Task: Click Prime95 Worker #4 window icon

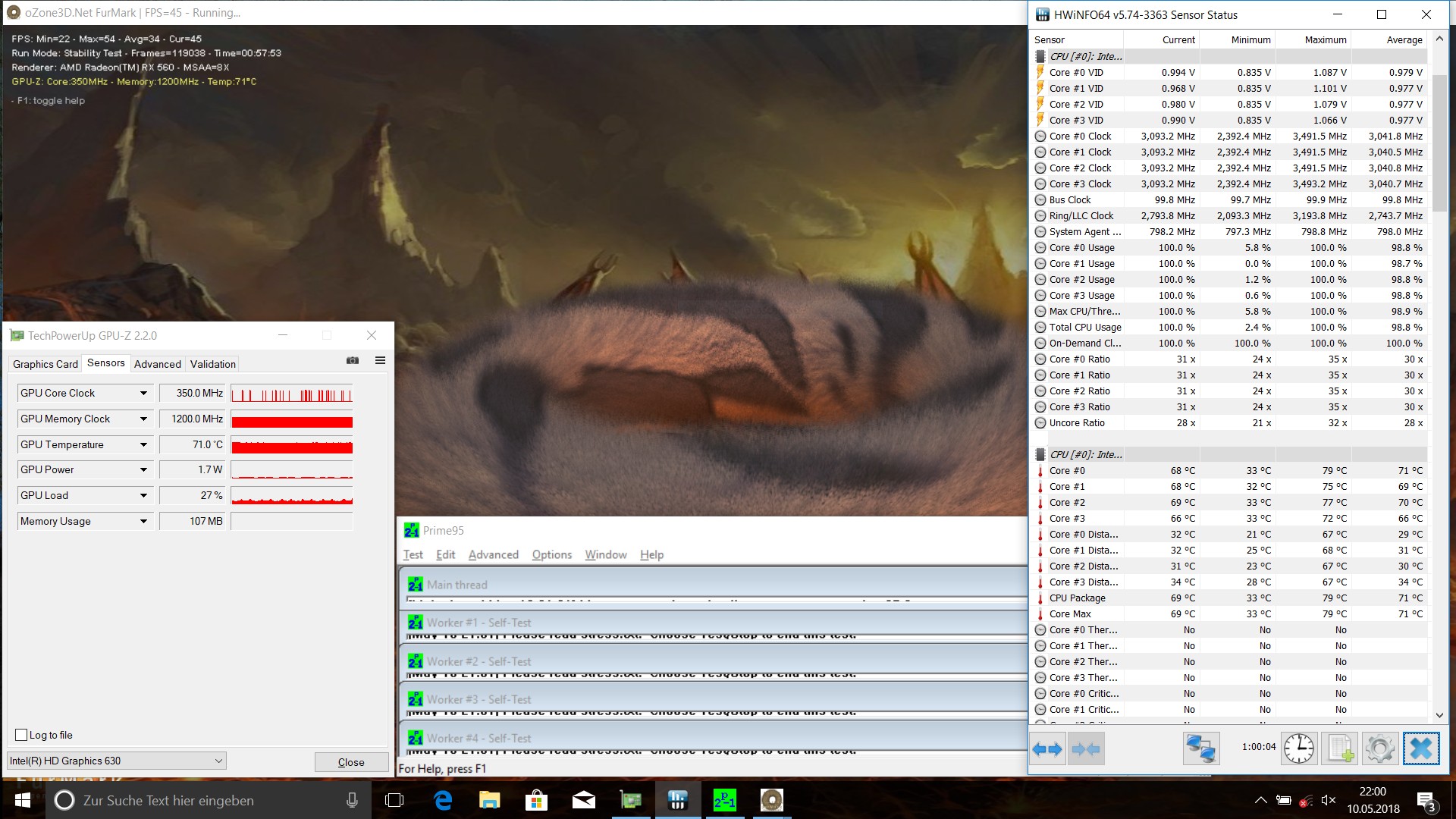Action: [x=415, y=738]
